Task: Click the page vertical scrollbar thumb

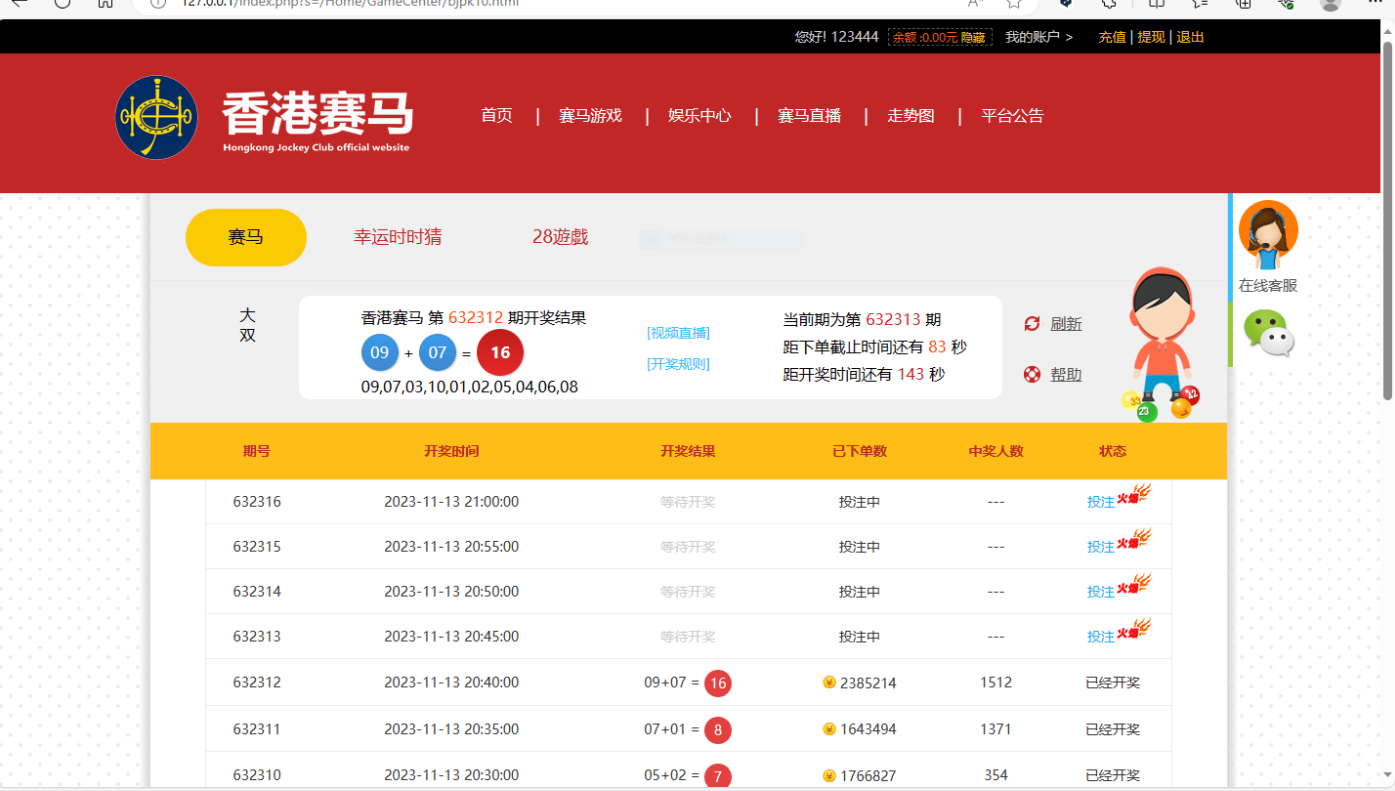Action: pos(1388,222)
